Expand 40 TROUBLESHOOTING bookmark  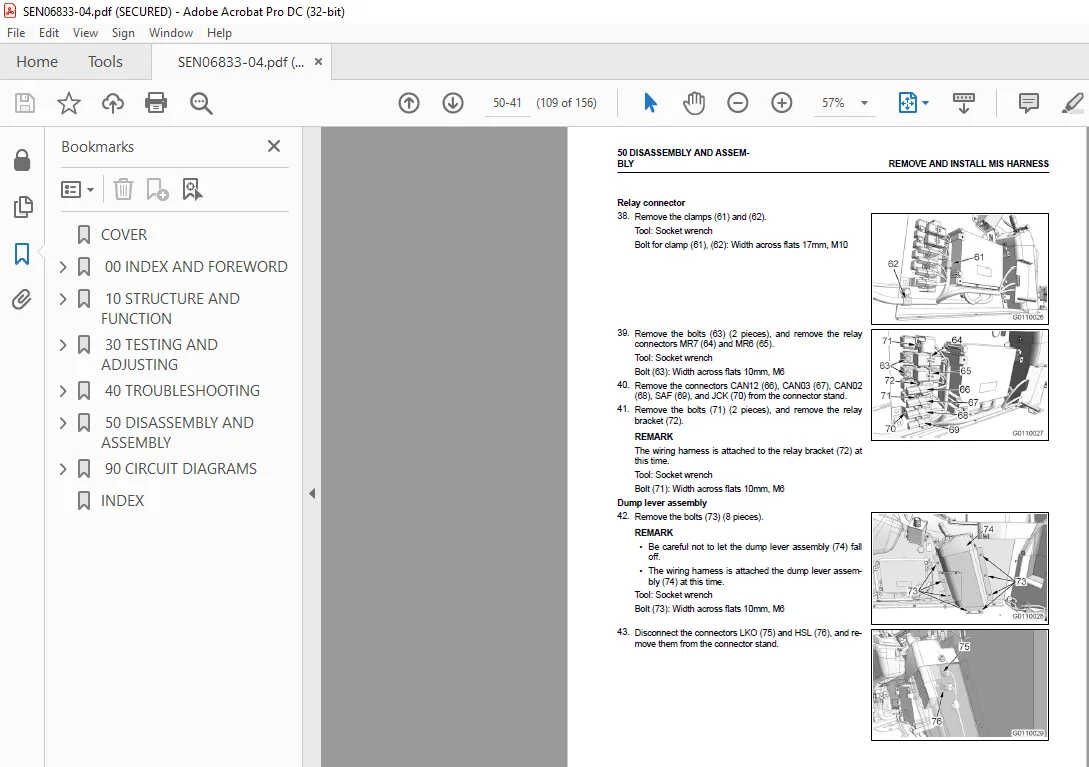click(63, 391)
